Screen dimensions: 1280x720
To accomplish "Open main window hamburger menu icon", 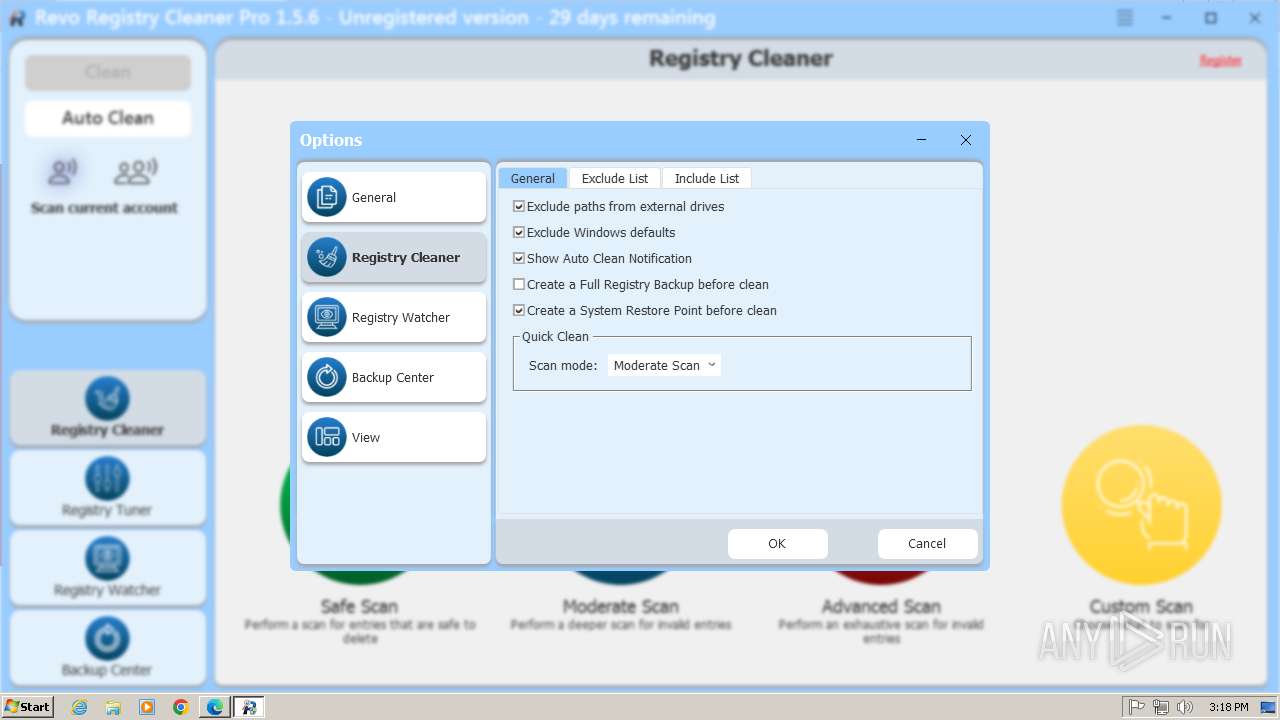I will 1125,18.
